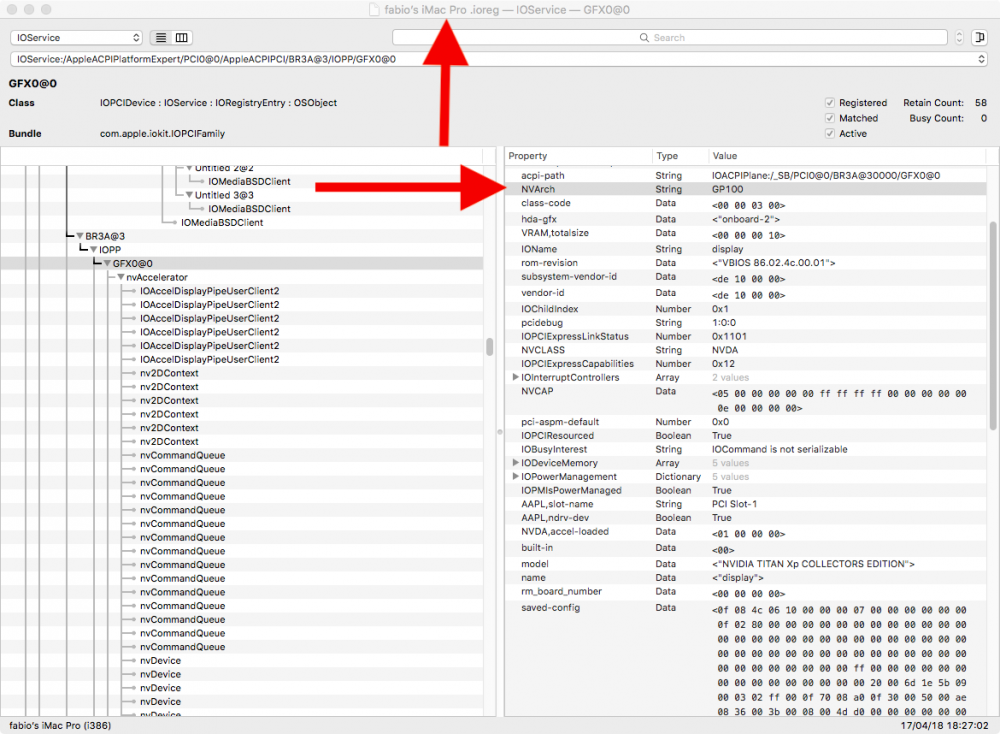Viewport: 1000px width, 734px height.
Task: Collapse the BR3A@3 tree node
Action: [80, 236]
